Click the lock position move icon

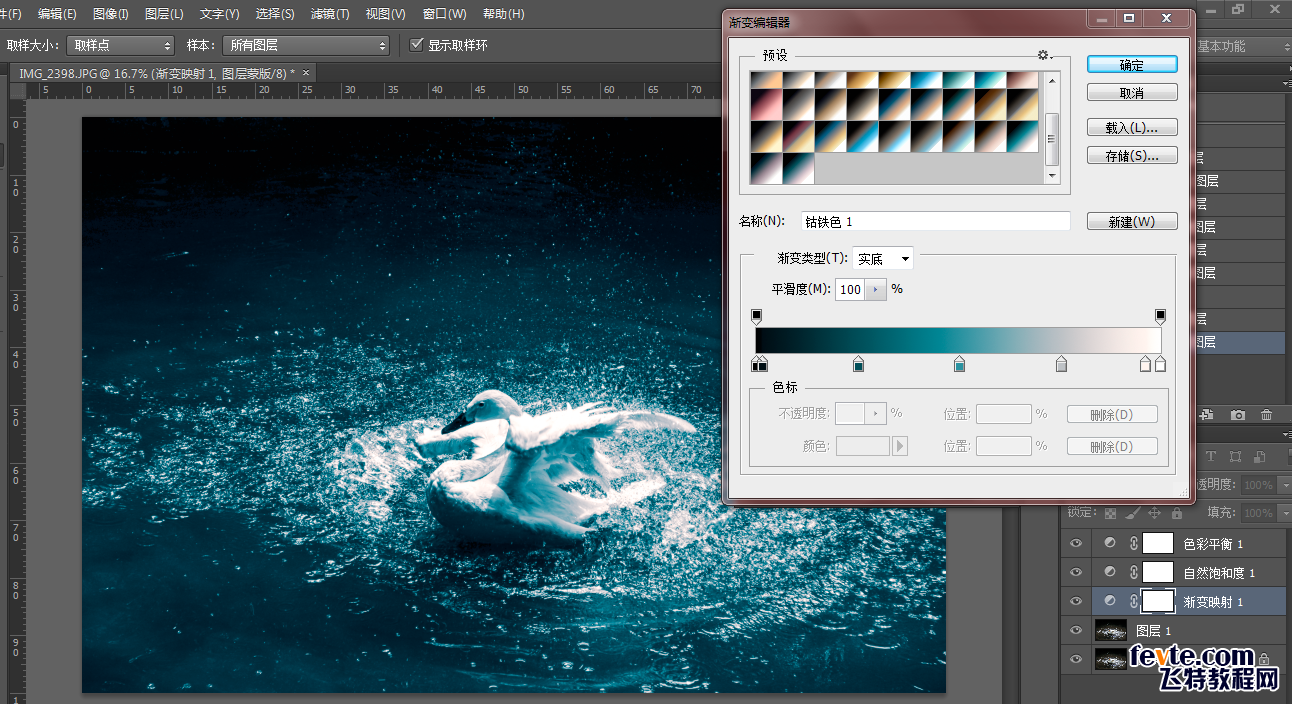coord(1154,513)
